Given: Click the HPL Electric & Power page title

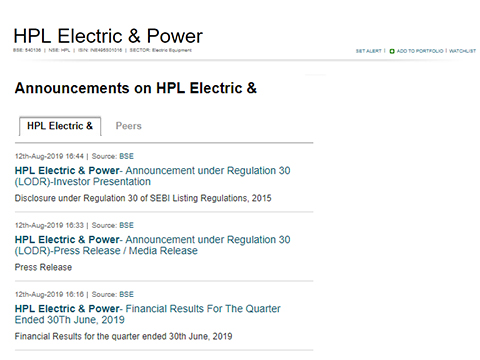Looking at the screenshot, I should 108,36.
